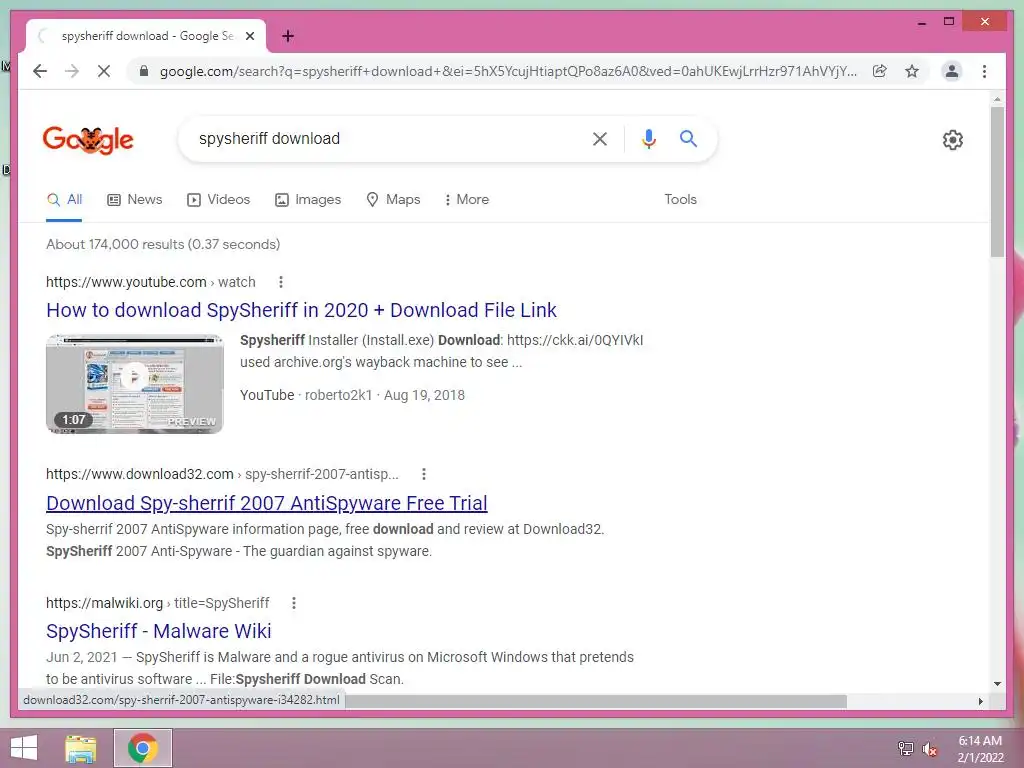
Task: Click Chrome icon in taskbar
Action: 143,748
